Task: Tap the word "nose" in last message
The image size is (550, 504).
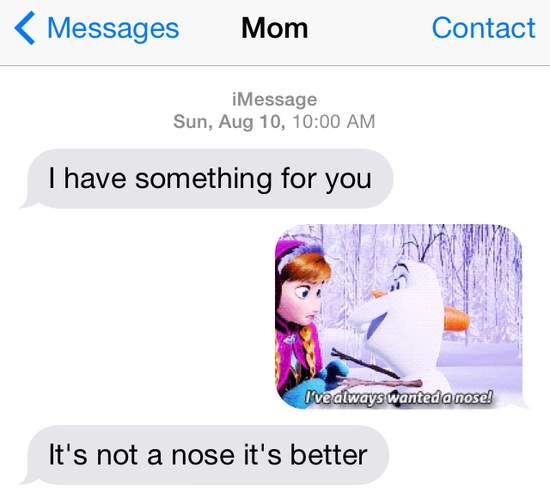Action: [x=203, y=456]
